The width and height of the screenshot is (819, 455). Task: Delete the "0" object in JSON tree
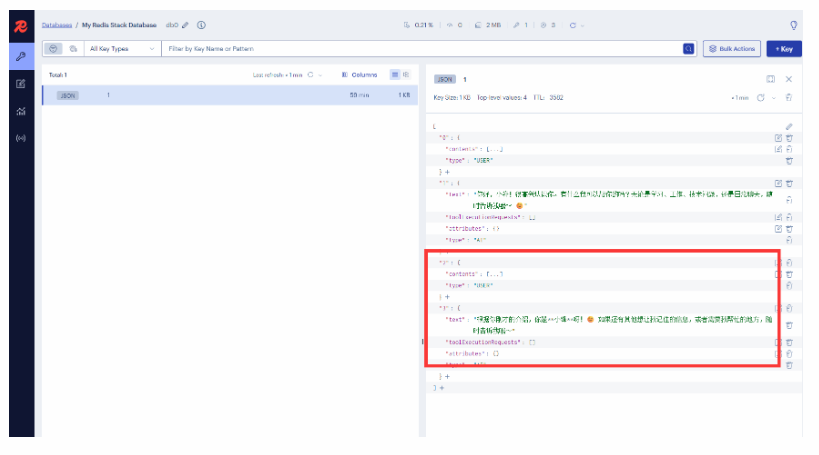789,138
